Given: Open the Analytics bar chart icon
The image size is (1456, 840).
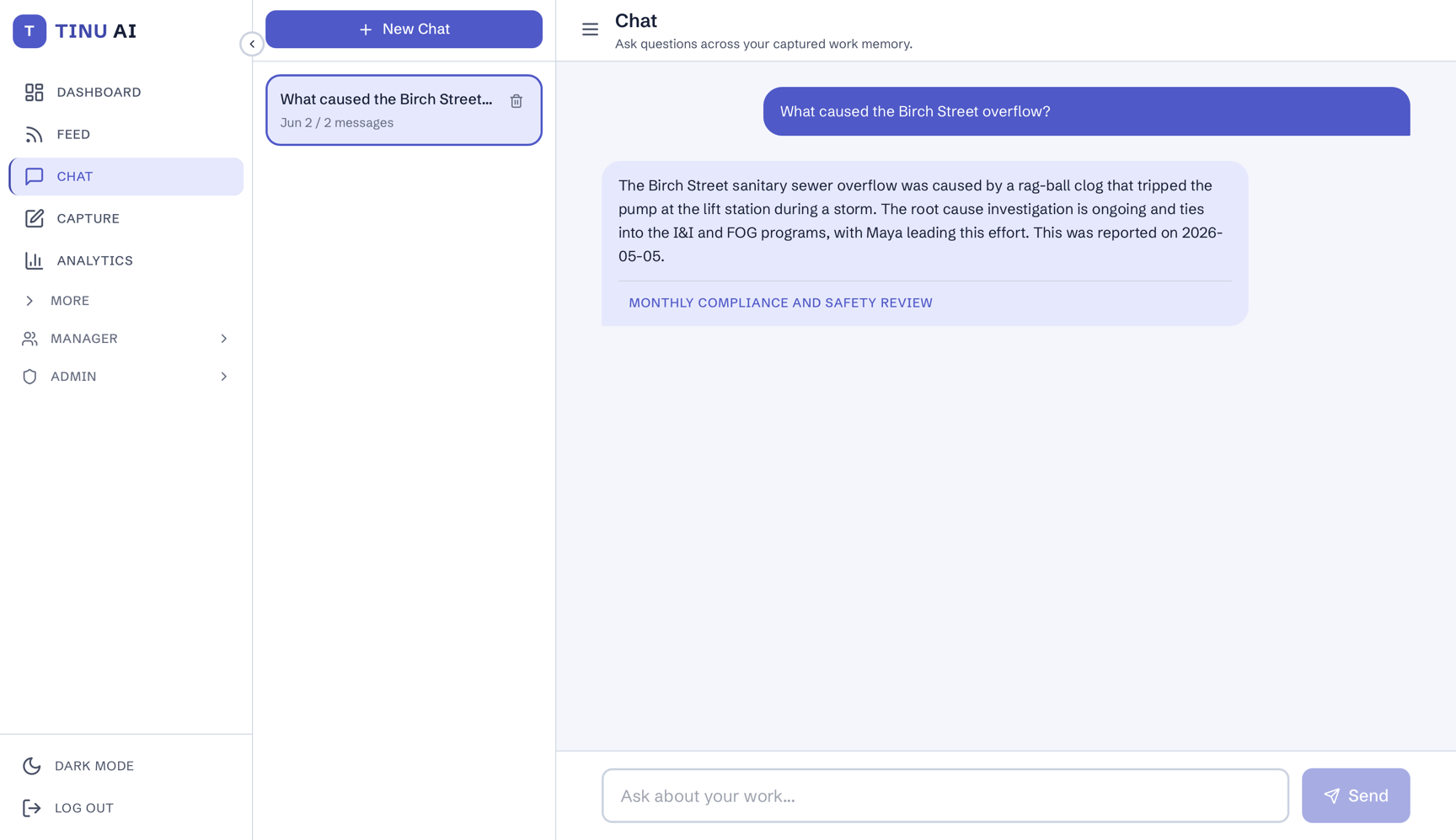Looking at the screenshot, I should 34,260.
